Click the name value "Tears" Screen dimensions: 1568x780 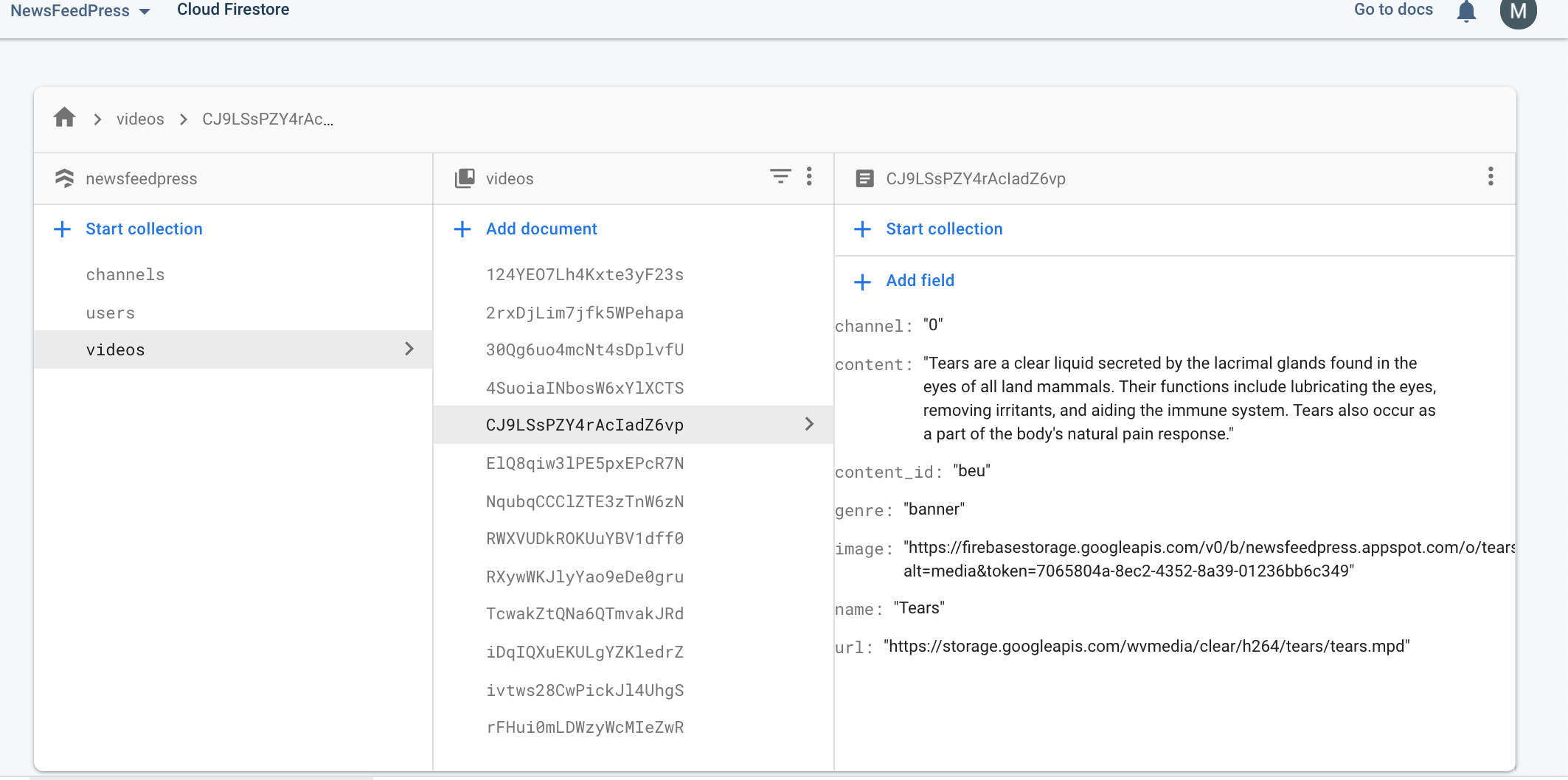pos(919,607)
